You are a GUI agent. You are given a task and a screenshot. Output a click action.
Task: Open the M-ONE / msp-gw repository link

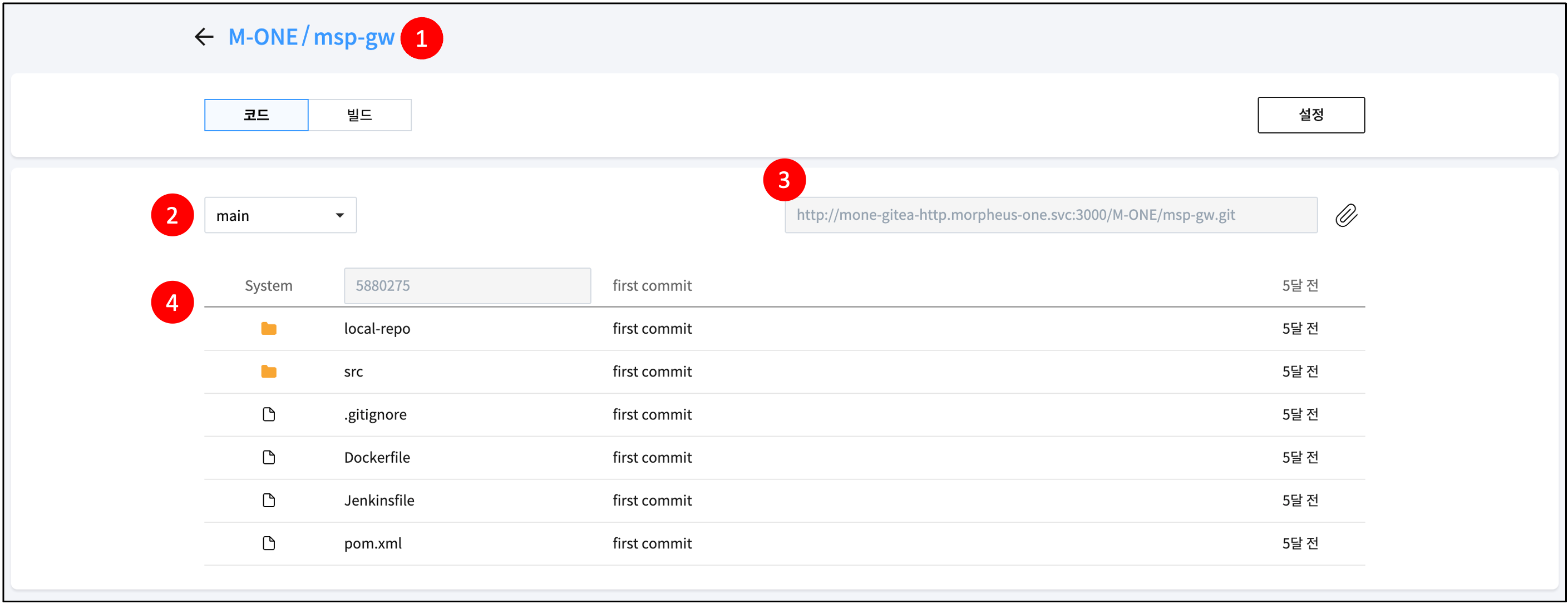click(x=311, y=37)
